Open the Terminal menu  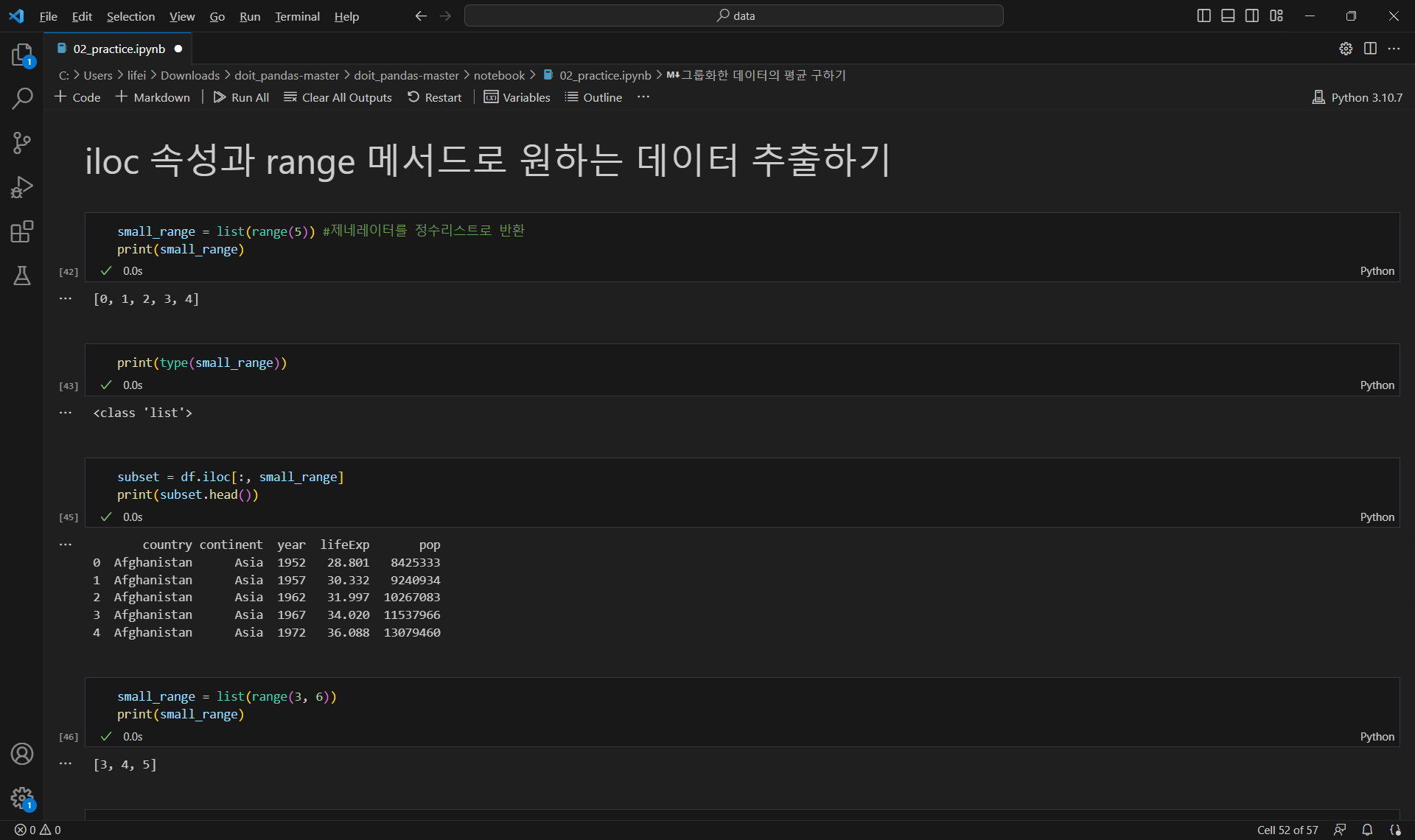(297, 16)
